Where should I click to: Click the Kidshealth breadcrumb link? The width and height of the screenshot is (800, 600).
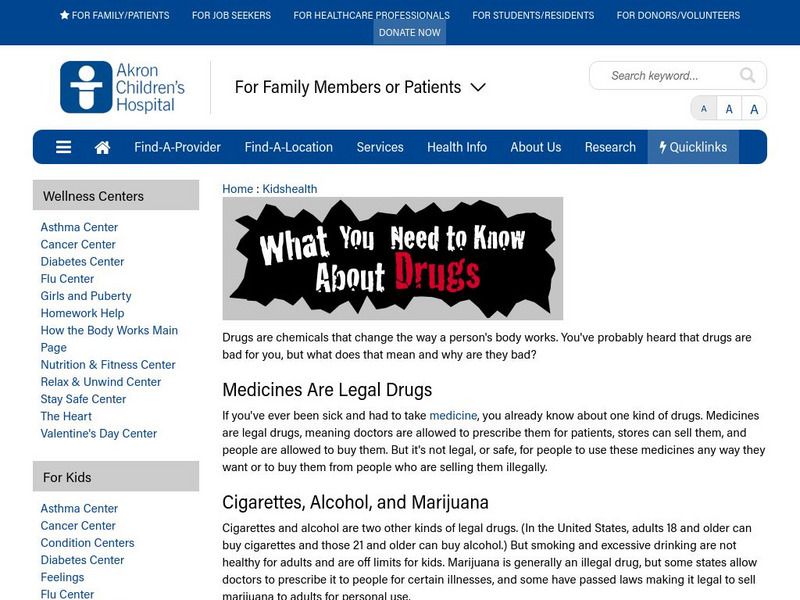point(290,189)
